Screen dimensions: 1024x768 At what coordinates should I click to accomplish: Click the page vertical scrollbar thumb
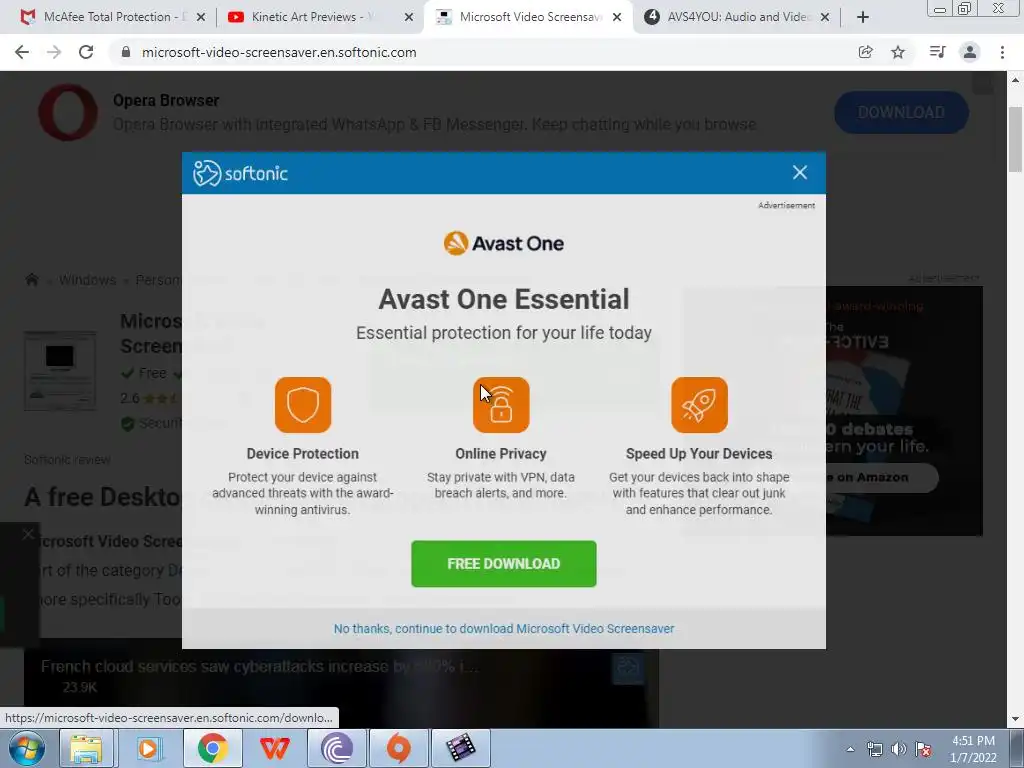(1014, 138)
